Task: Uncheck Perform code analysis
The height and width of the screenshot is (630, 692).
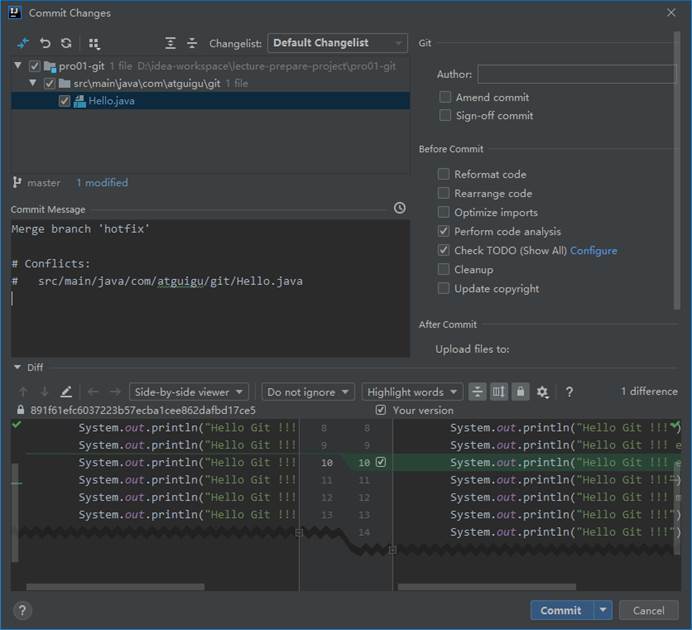Action: click(x=444, y=231)
